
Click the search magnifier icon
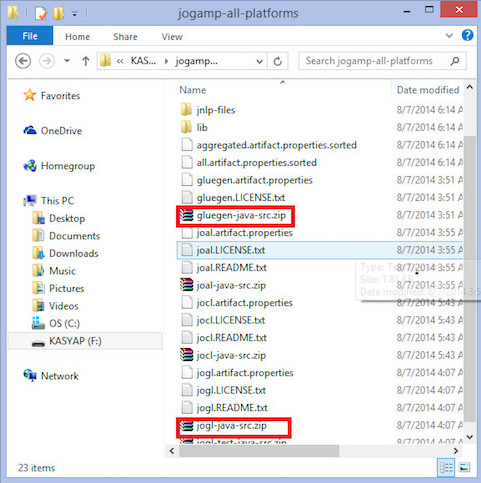pyautogui.click(x=455, y=61)
